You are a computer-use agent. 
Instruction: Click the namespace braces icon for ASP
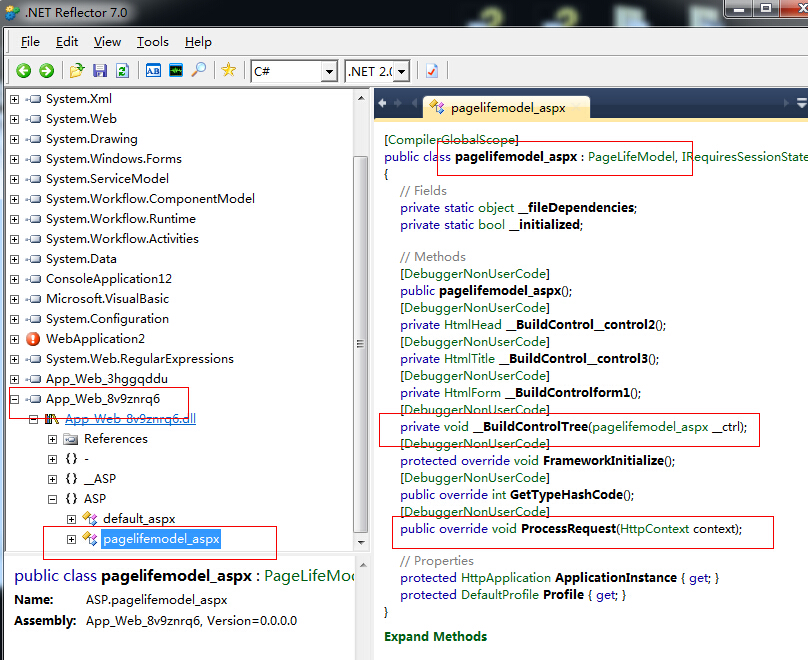pyautogui.click(x=72, y=499)
